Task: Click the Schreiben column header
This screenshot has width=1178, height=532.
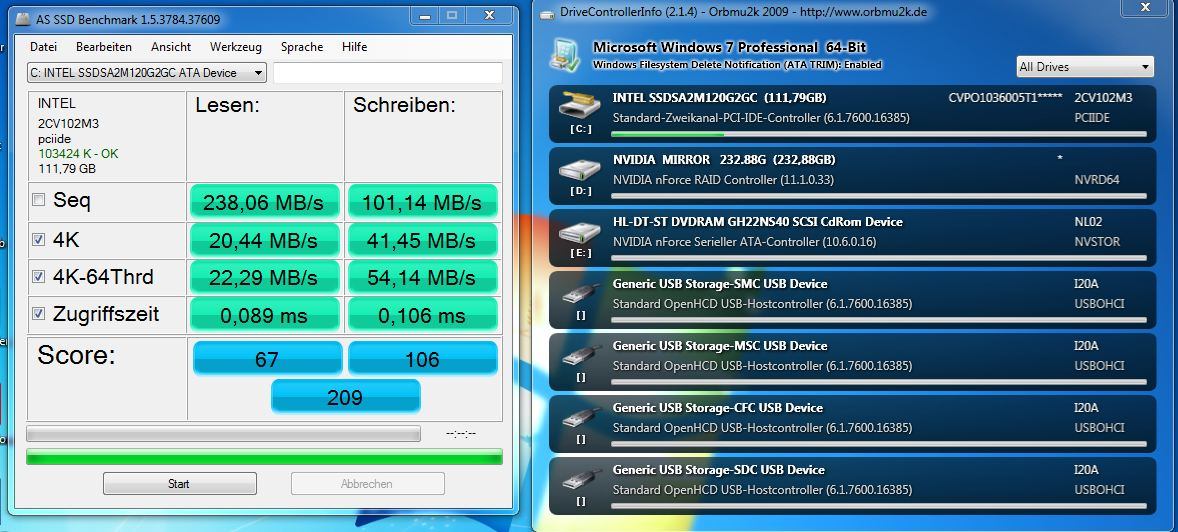Action: pyautogui.click(x=404, y=106)
